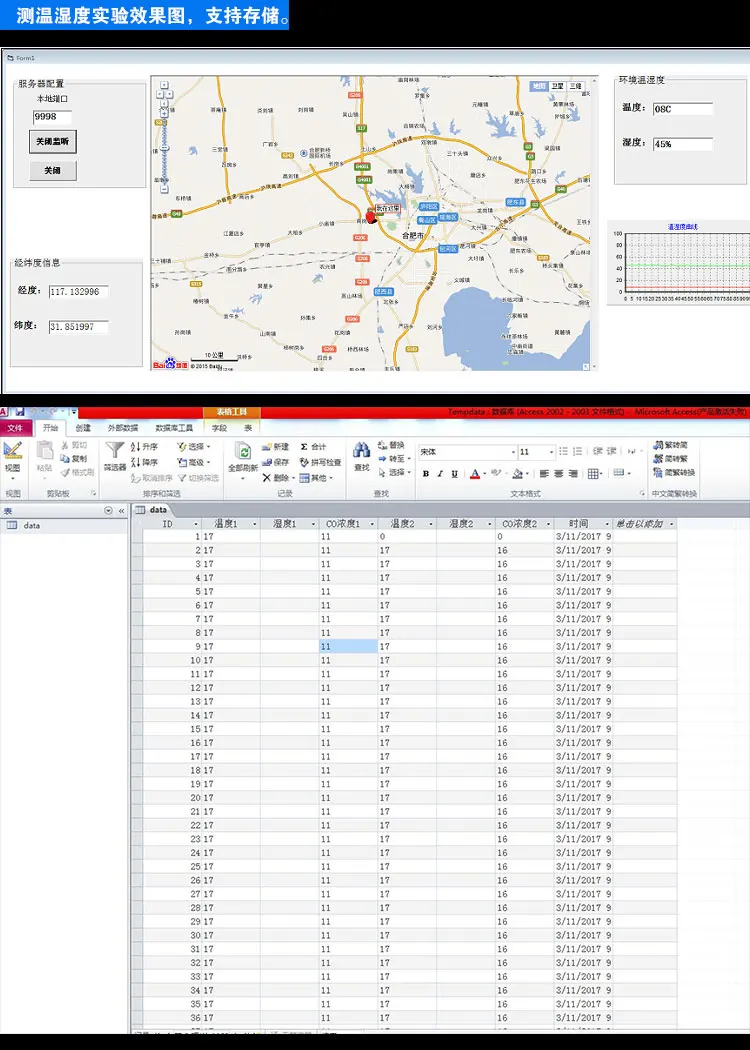This screenshot has height=1050, width=750.
Task: Open the 选择 filter selection dropdown
Action: (x=194, y=447)
